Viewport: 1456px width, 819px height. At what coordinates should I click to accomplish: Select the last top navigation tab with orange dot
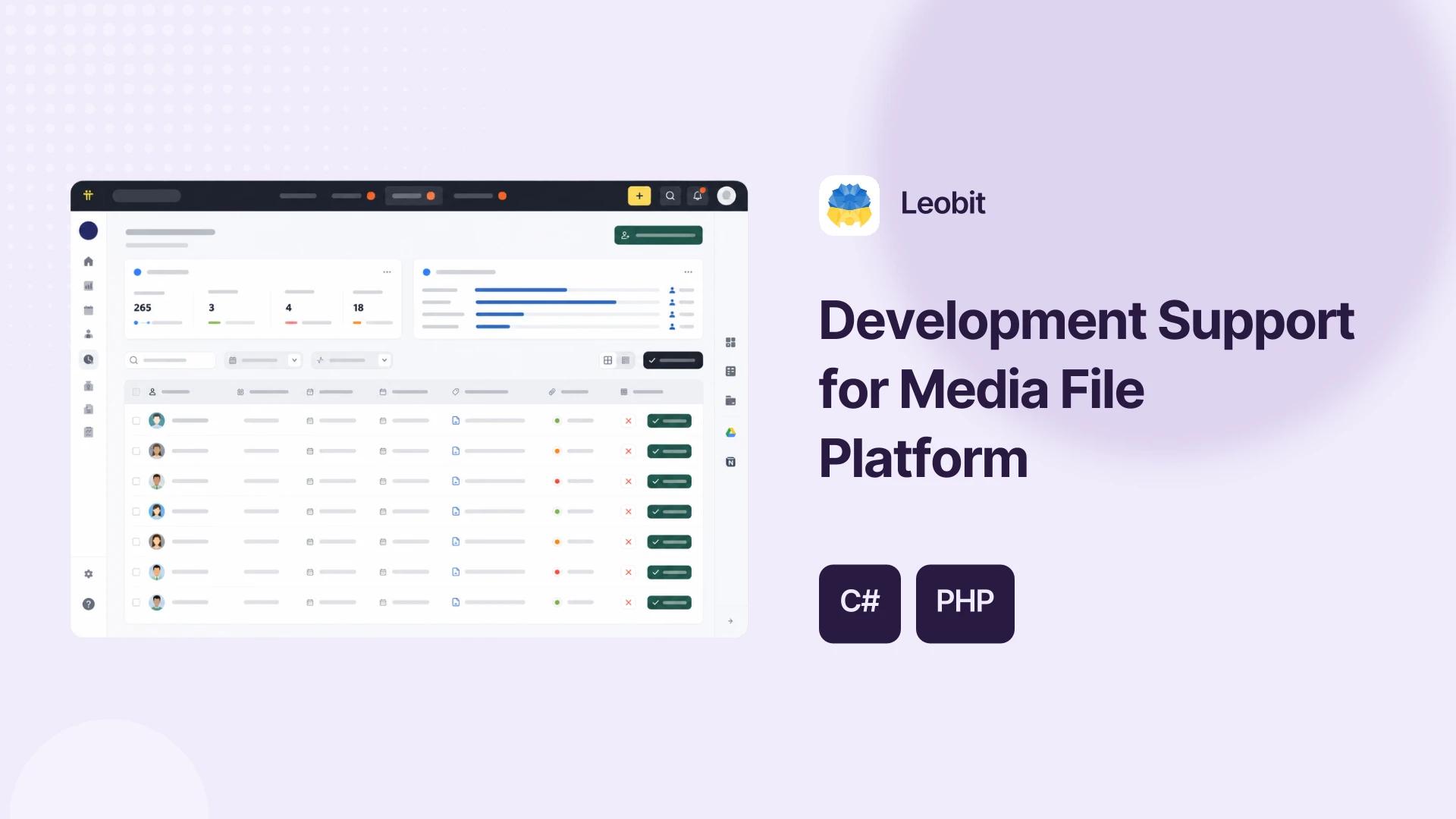pos(479,196)
